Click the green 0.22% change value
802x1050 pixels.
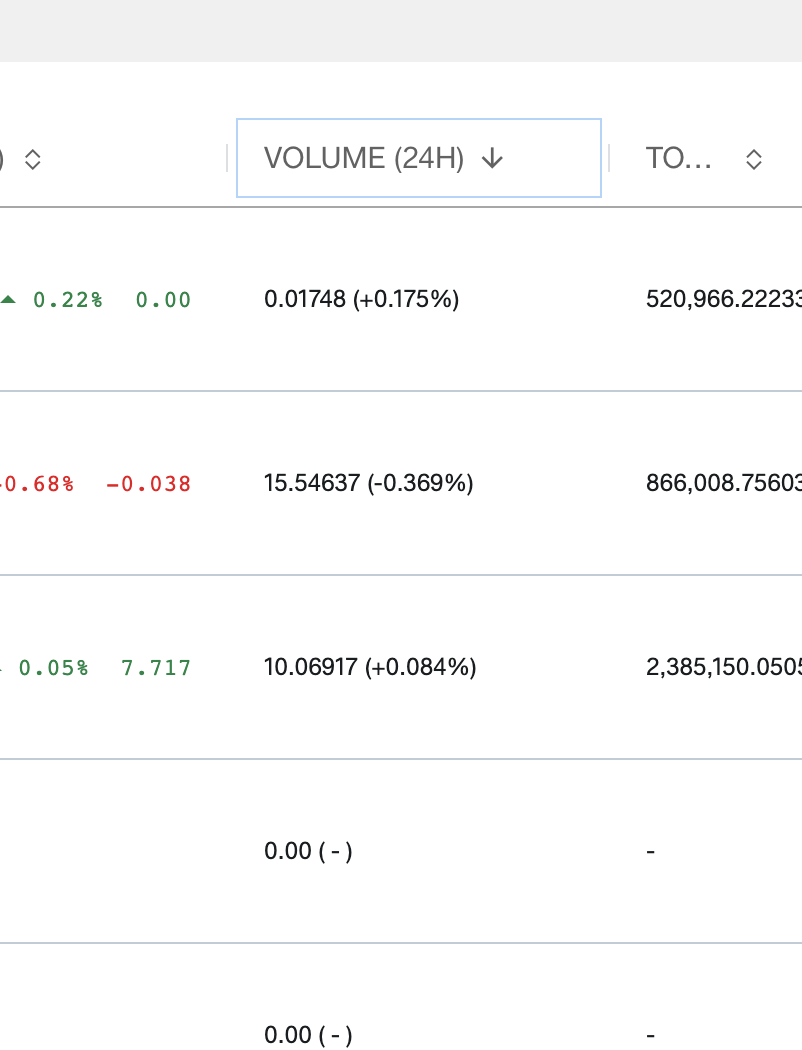[x=68, y=300]
